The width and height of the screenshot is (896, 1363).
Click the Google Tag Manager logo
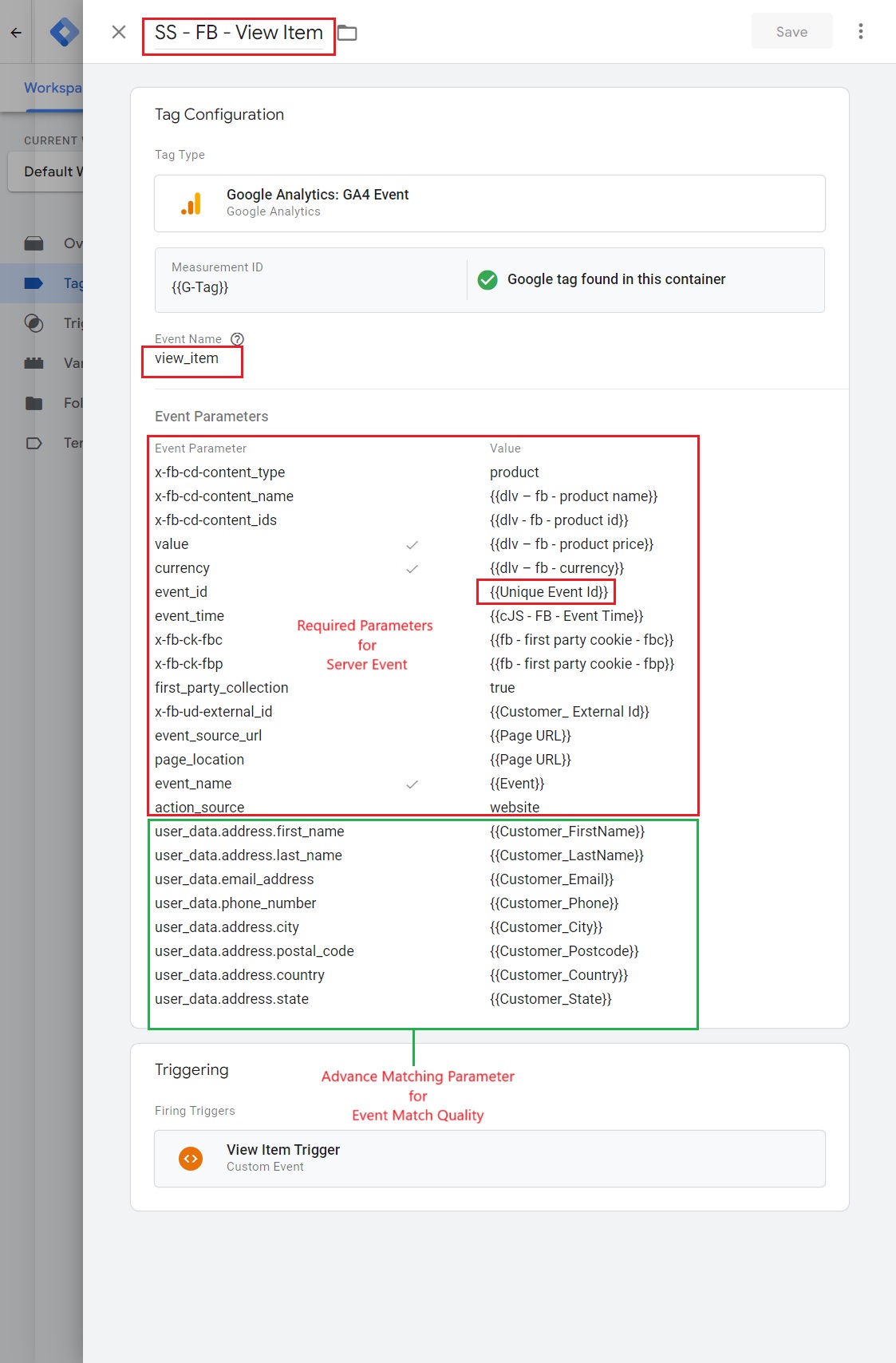tap(64, 32)
